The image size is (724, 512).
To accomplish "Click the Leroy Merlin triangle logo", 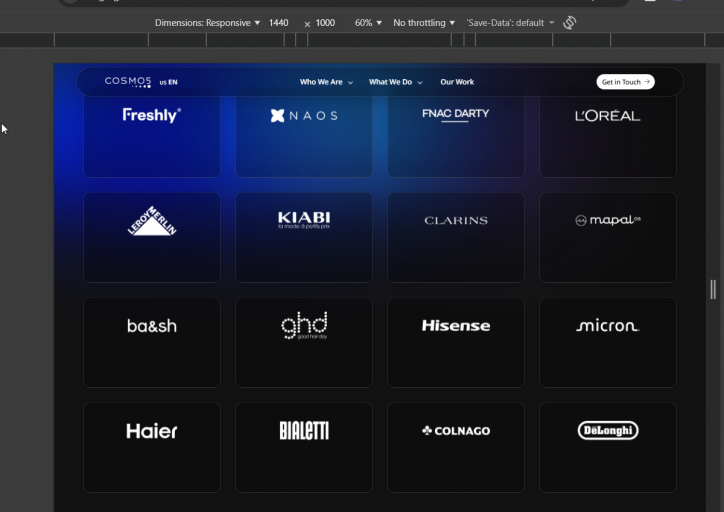I will pos(152,221).
